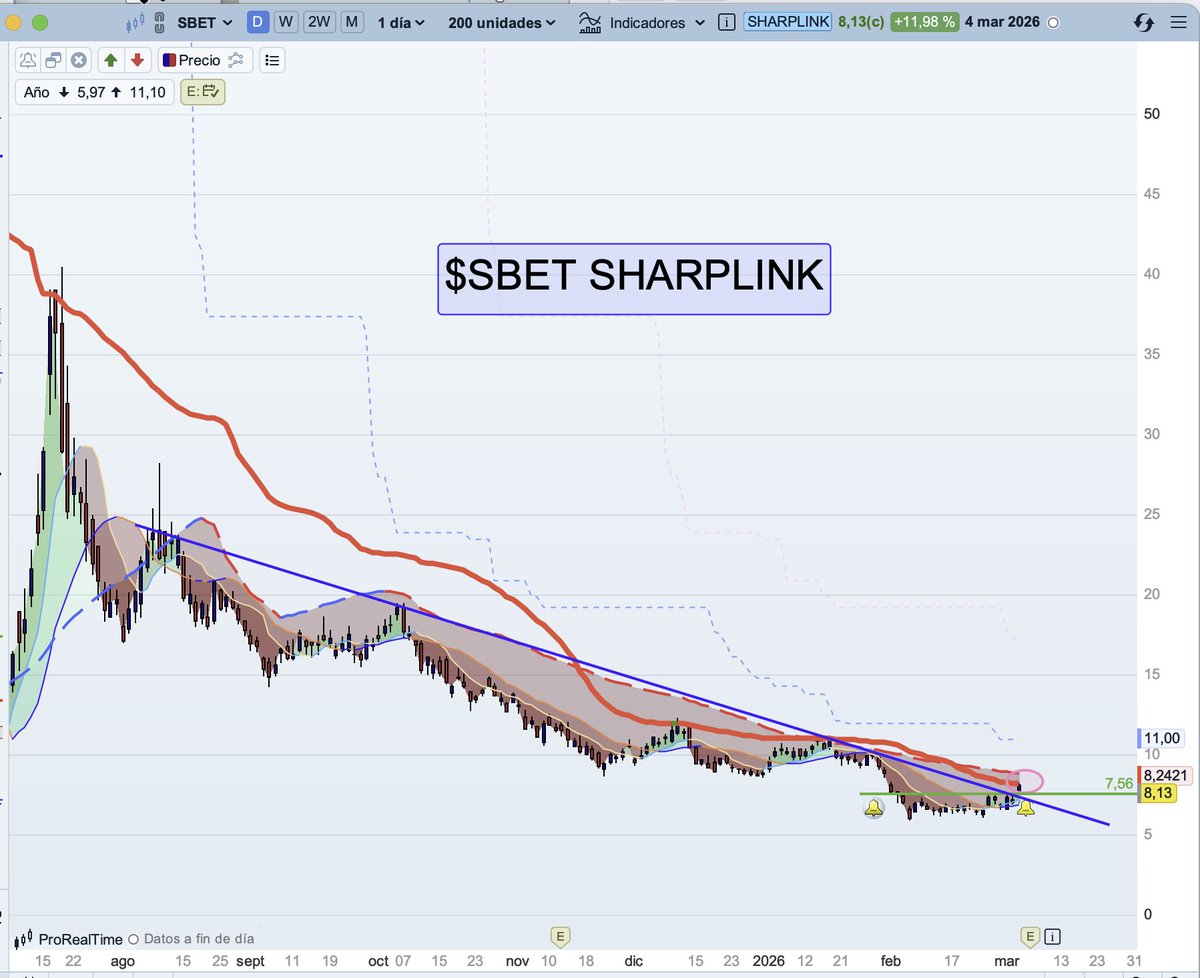Toggle the E earnings marker button
1200x978 pixels.
pyautogui.click(x=203, y=92)
